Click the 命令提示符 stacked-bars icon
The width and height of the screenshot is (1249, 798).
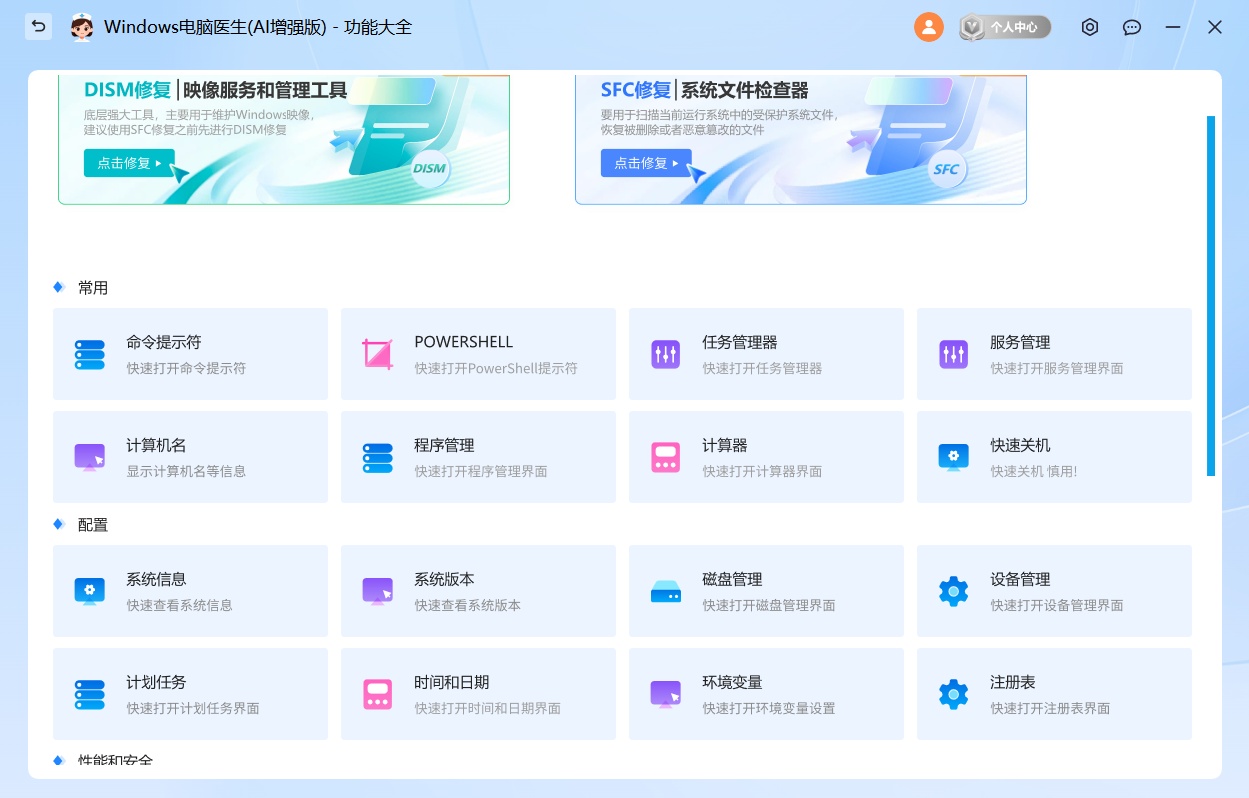pos(90,354)
